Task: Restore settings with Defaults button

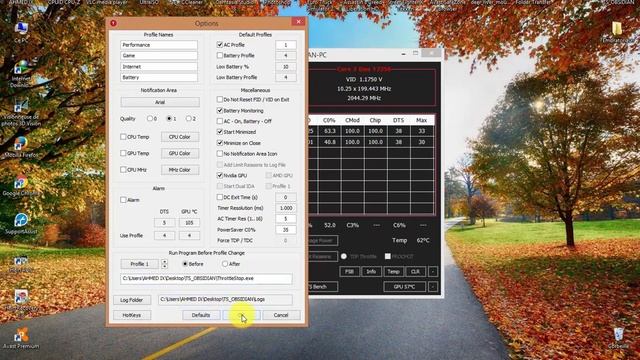Action: (x=201, y=315)
